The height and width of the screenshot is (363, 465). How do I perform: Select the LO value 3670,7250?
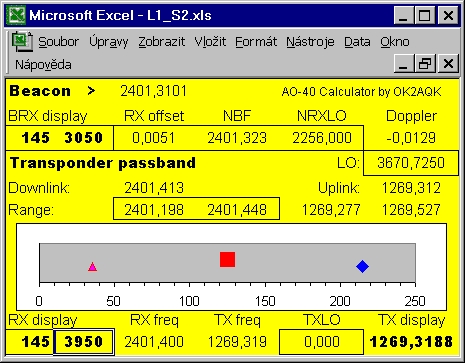[x=411, y=163]
